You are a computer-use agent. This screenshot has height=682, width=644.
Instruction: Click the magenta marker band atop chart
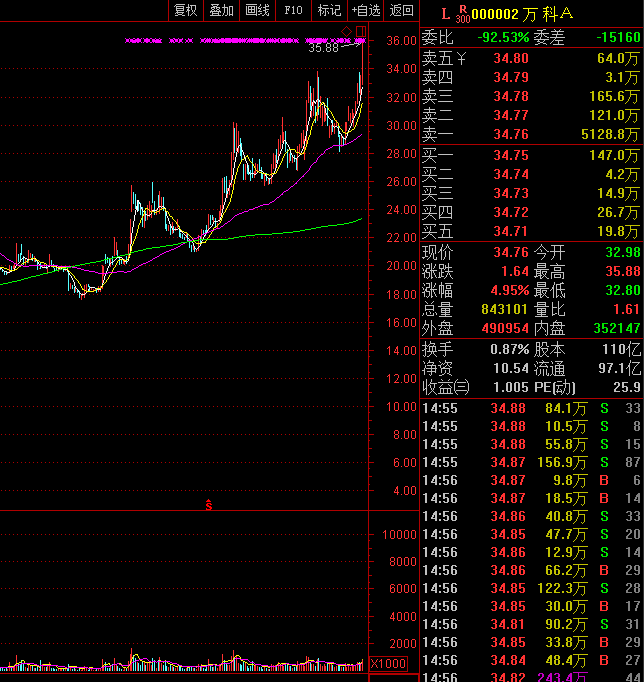240,41
